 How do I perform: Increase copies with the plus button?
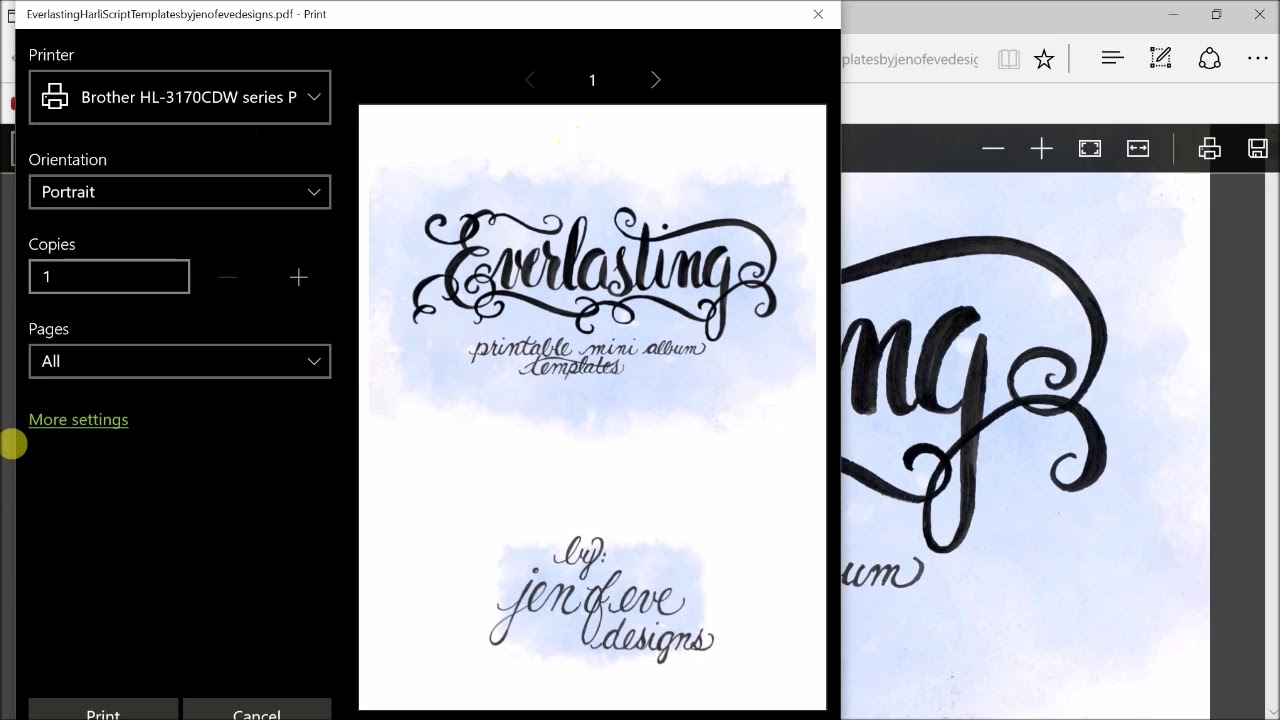pyautogui.click(x=298, y=277)
